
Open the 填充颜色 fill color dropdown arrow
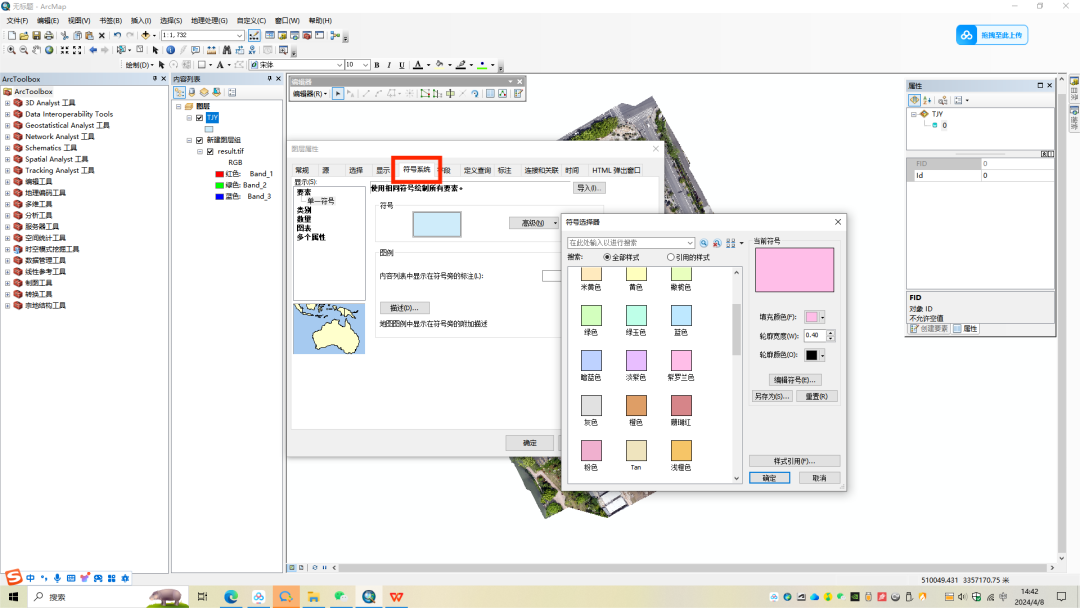click(822, 317)
